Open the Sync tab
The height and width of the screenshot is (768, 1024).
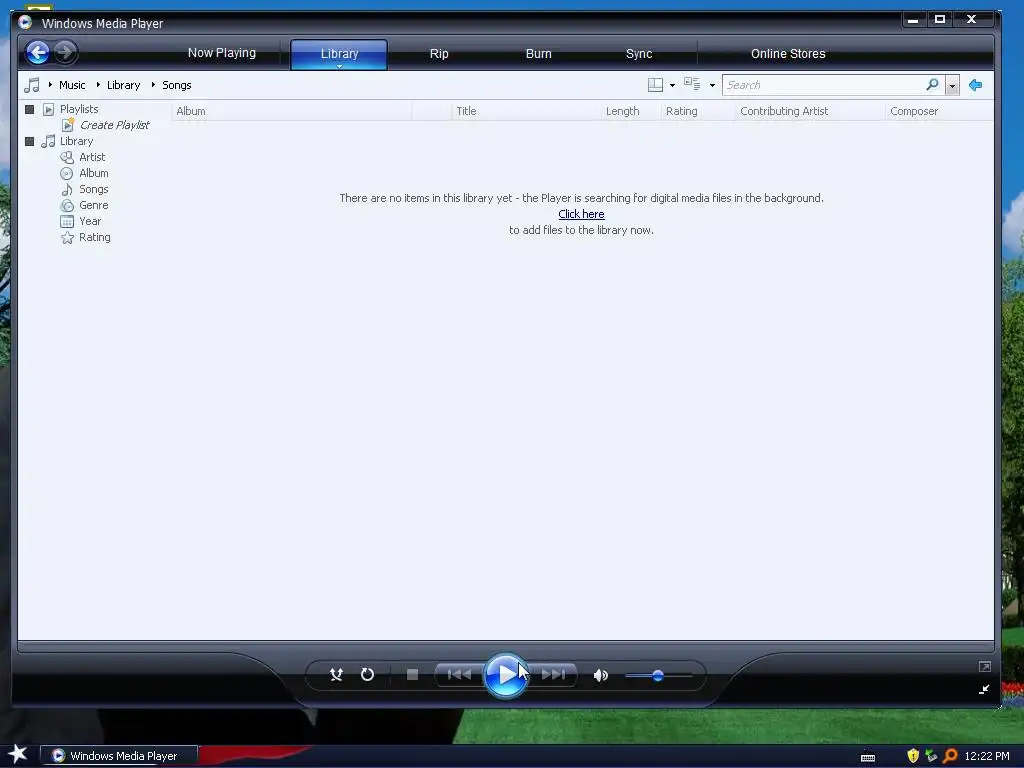(639, 54)
